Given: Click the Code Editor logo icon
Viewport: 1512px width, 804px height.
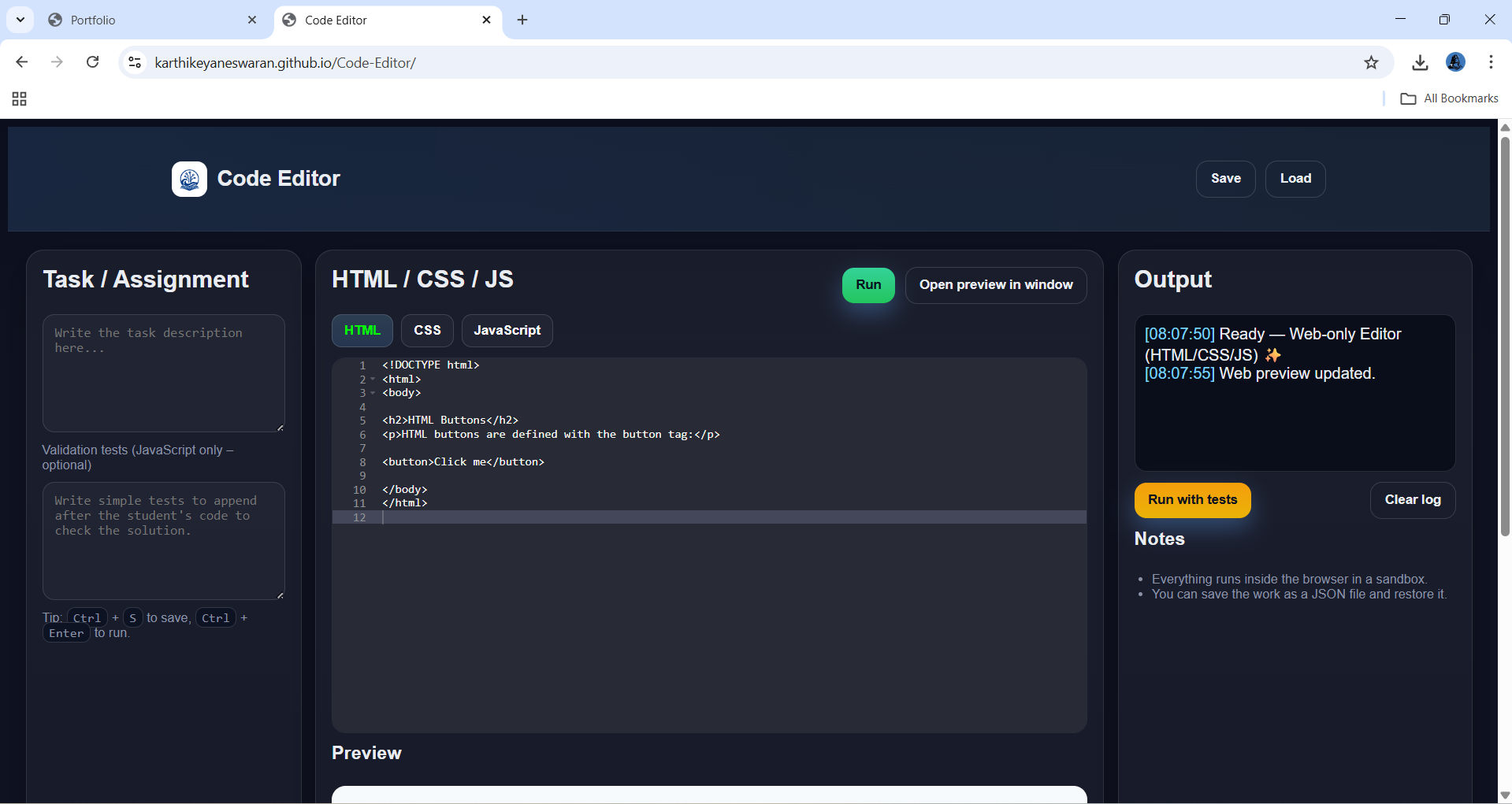Looking at the screenshot, I should tap(189, 180).
